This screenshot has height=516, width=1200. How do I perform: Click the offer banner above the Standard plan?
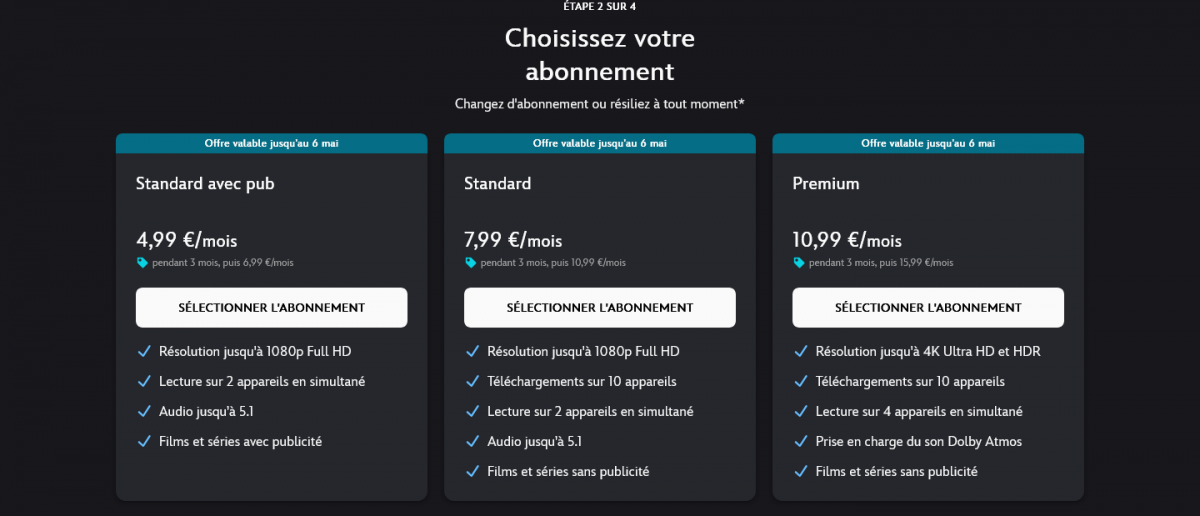(x=599, y=143)
